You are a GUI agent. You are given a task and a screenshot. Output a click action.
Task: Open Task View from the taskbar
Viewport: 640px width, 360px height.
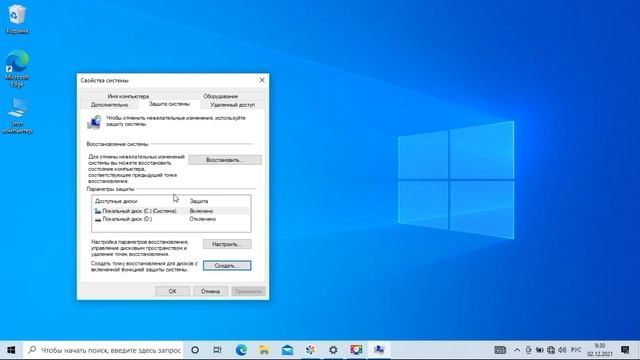pos(218,350)
